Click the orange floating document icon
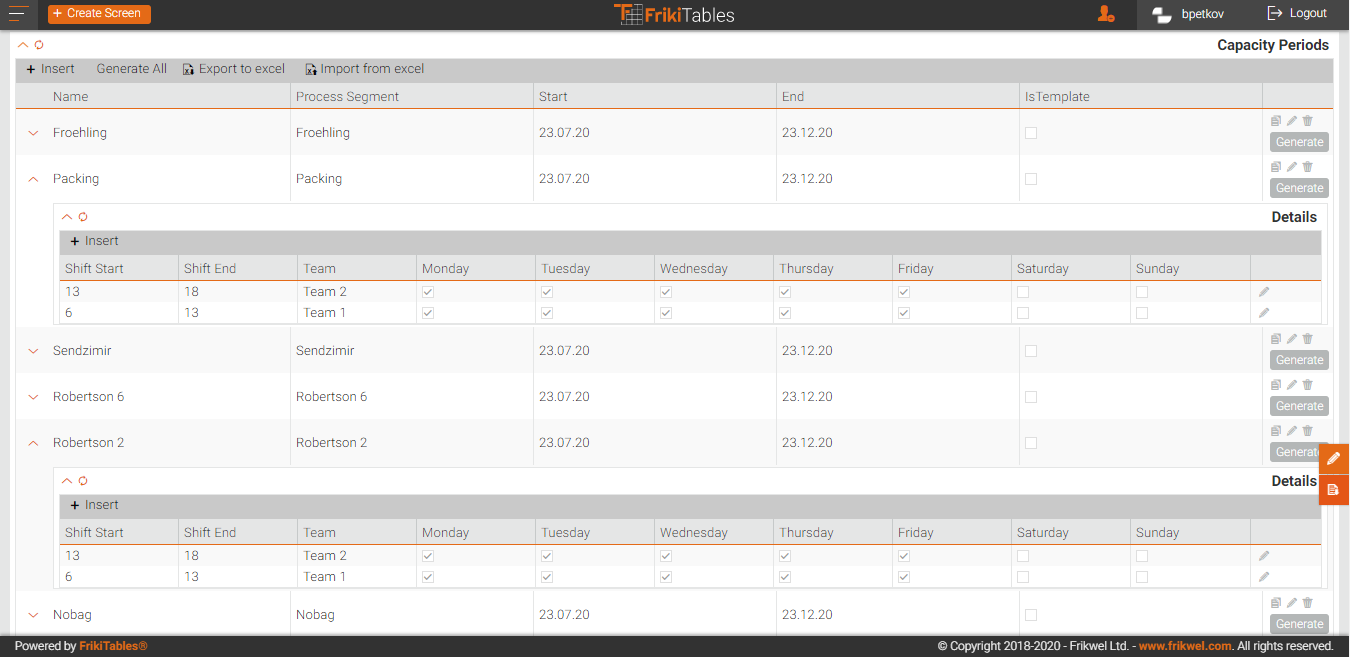Viewport: 1350px width, 657px height. 1334,490
